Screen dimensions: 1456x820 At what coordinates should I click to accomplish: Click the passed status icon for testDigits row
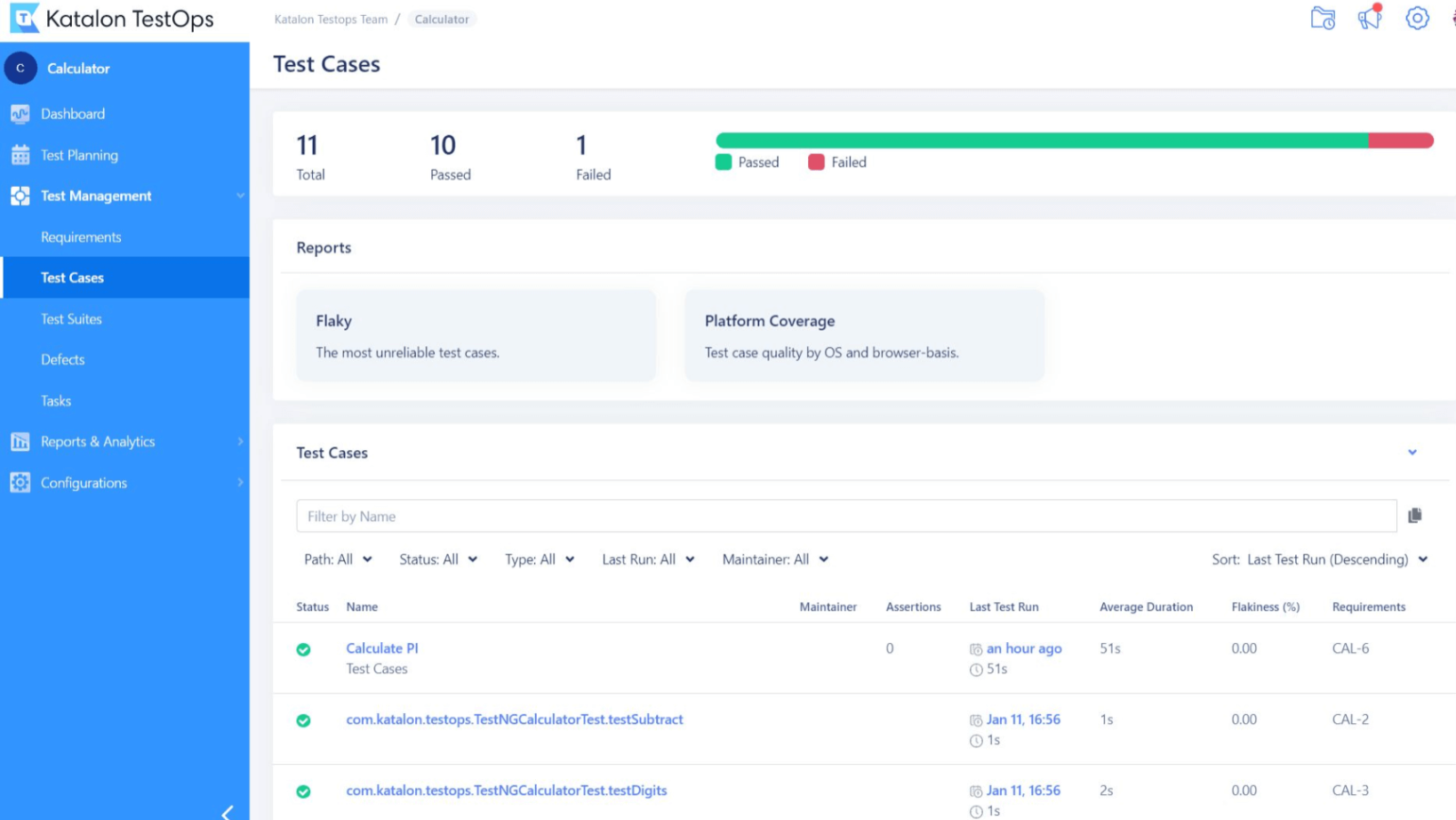pos(303,792)
